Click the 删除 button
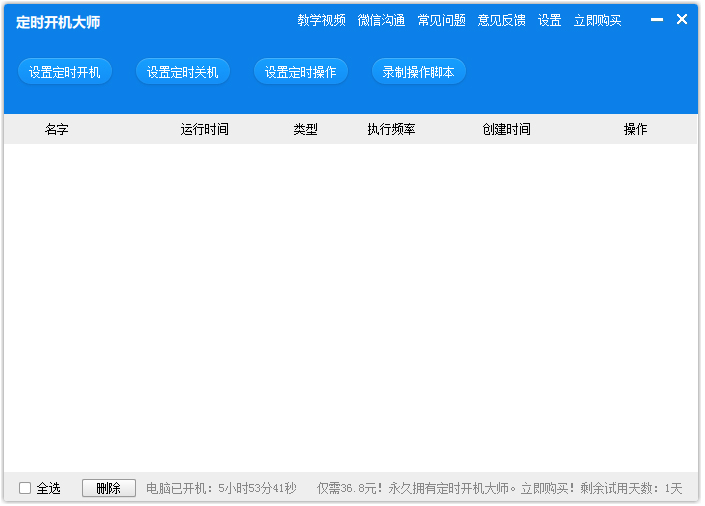705x506 pixels. point(109,488)
